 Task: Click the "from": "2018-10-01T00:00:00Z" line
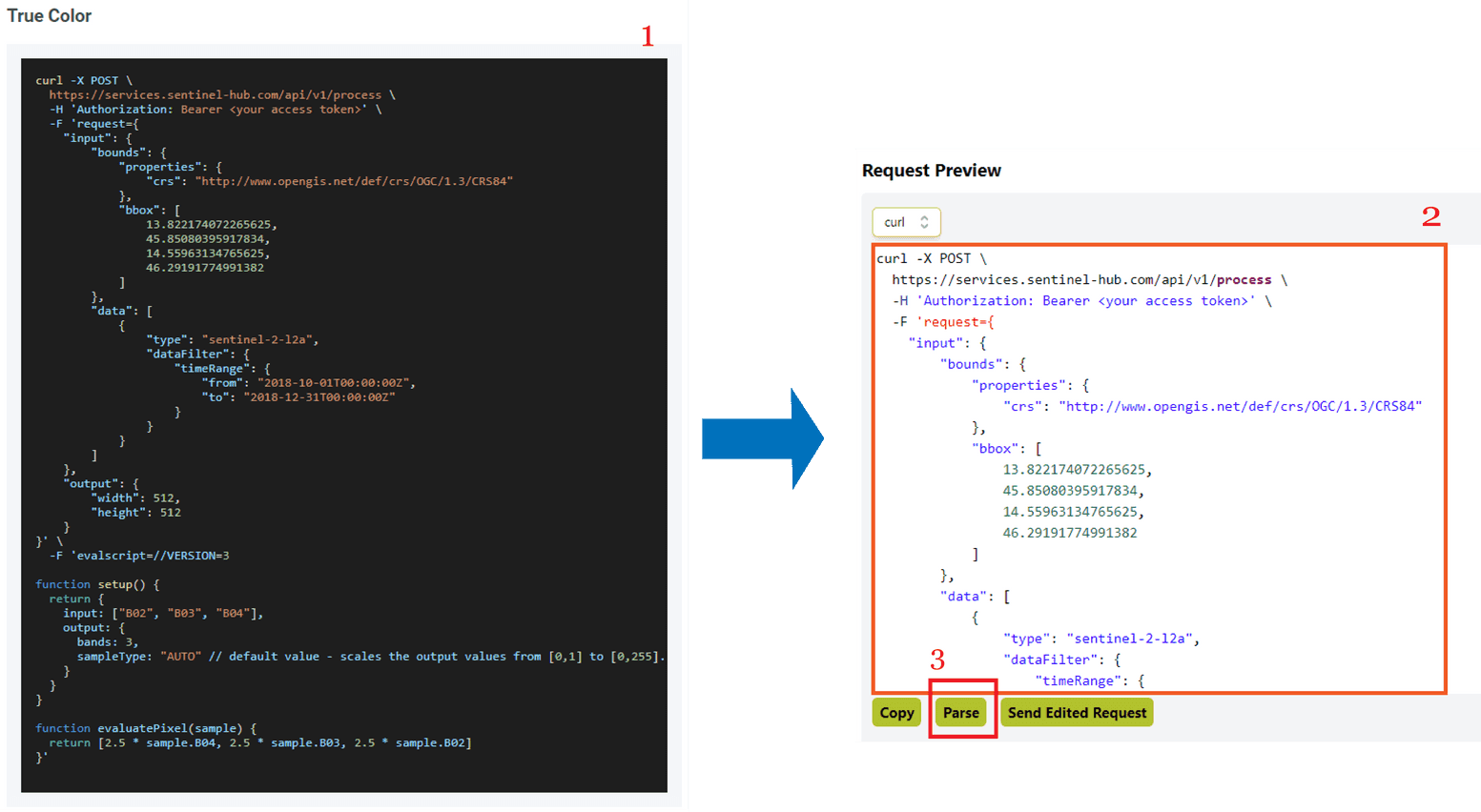(309, 382)
